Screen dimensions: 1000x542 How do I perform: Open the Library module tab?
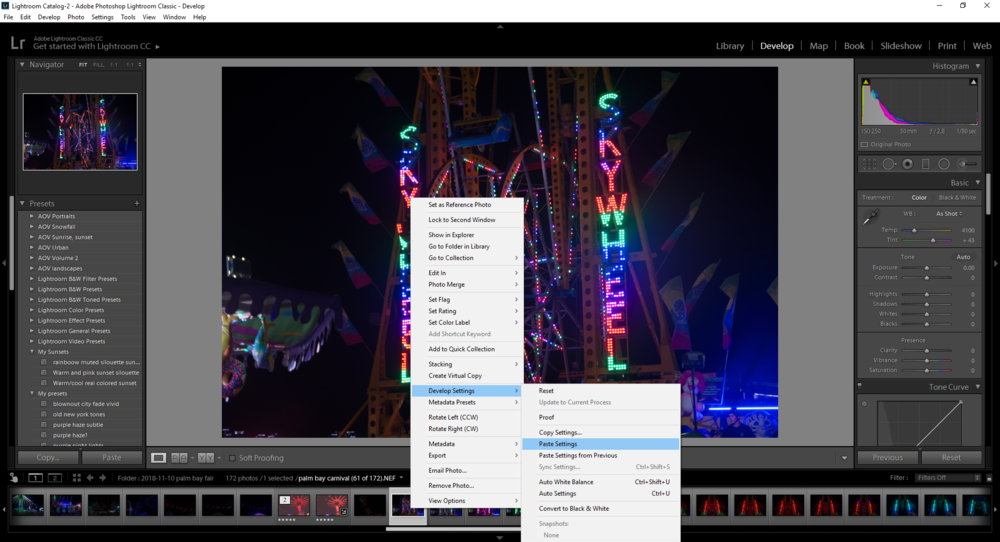730,46
